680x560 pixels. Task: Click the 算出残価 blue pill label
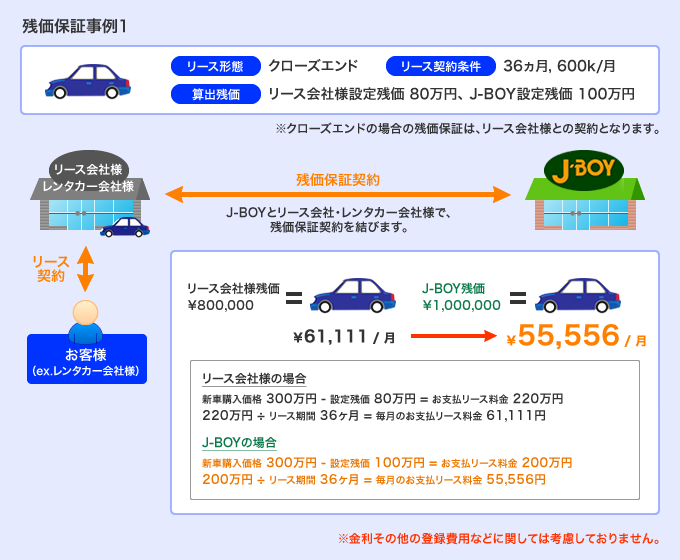(216, 94)
